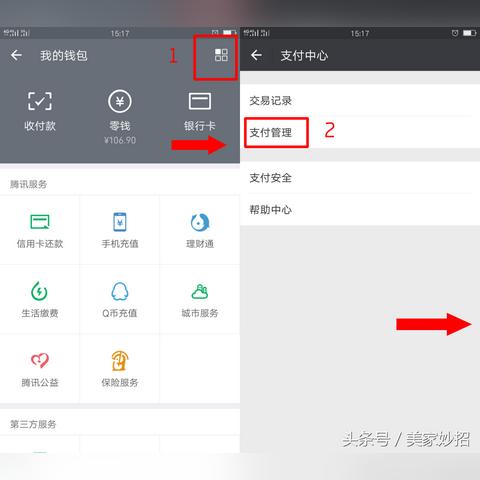Open 零钱 balance yen icon
The height and width of the screenshot is (480, 480).
coord(120,101)
